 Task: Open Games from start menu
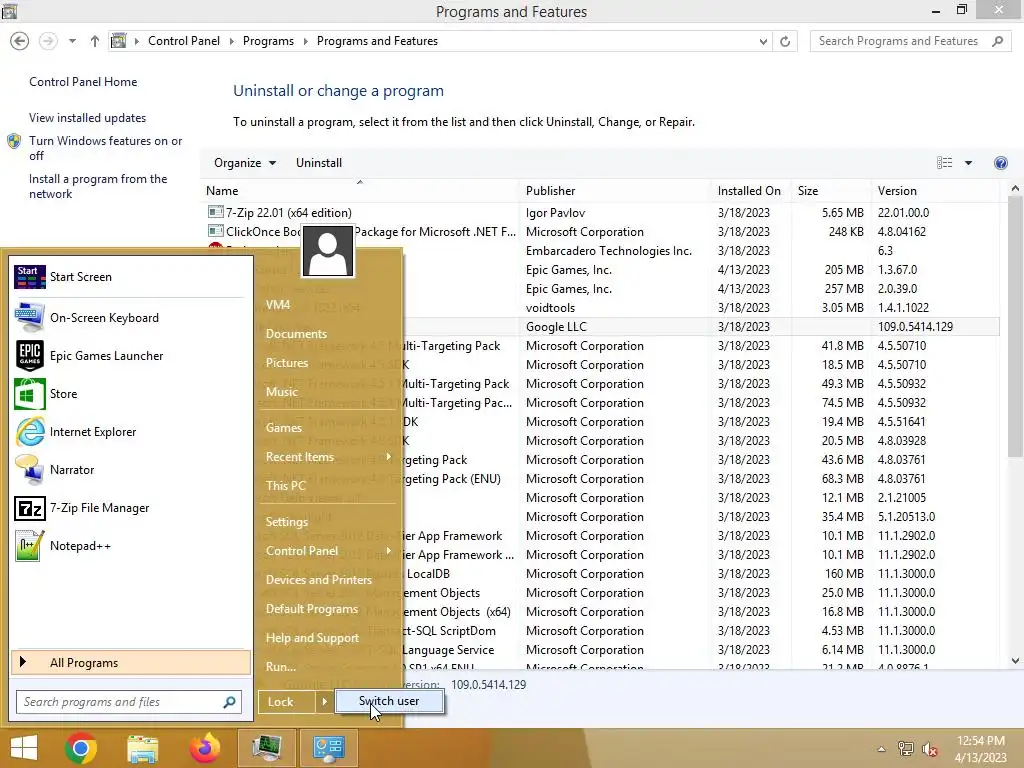(283, 428)
